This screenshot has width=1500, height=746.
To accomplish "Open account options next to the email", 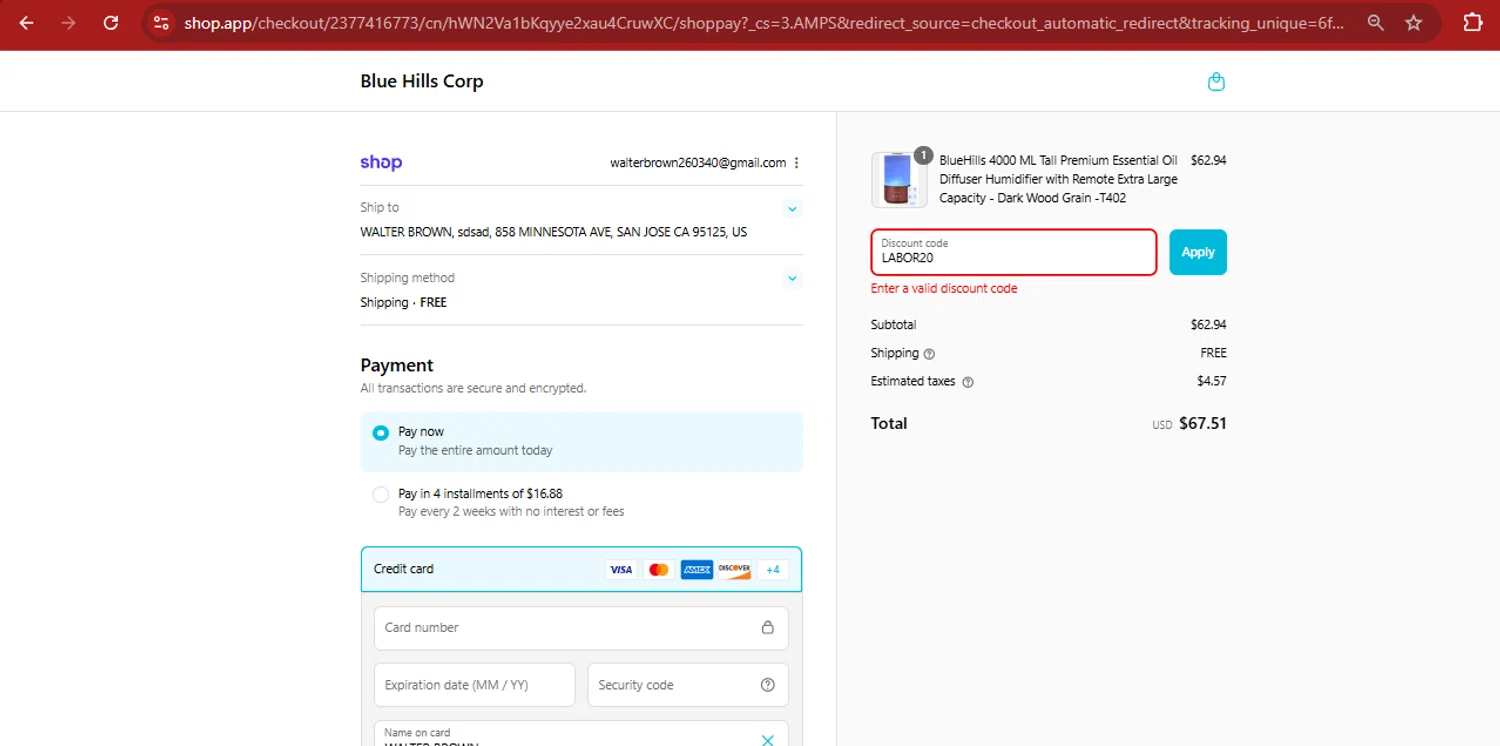I will point(797,163).
